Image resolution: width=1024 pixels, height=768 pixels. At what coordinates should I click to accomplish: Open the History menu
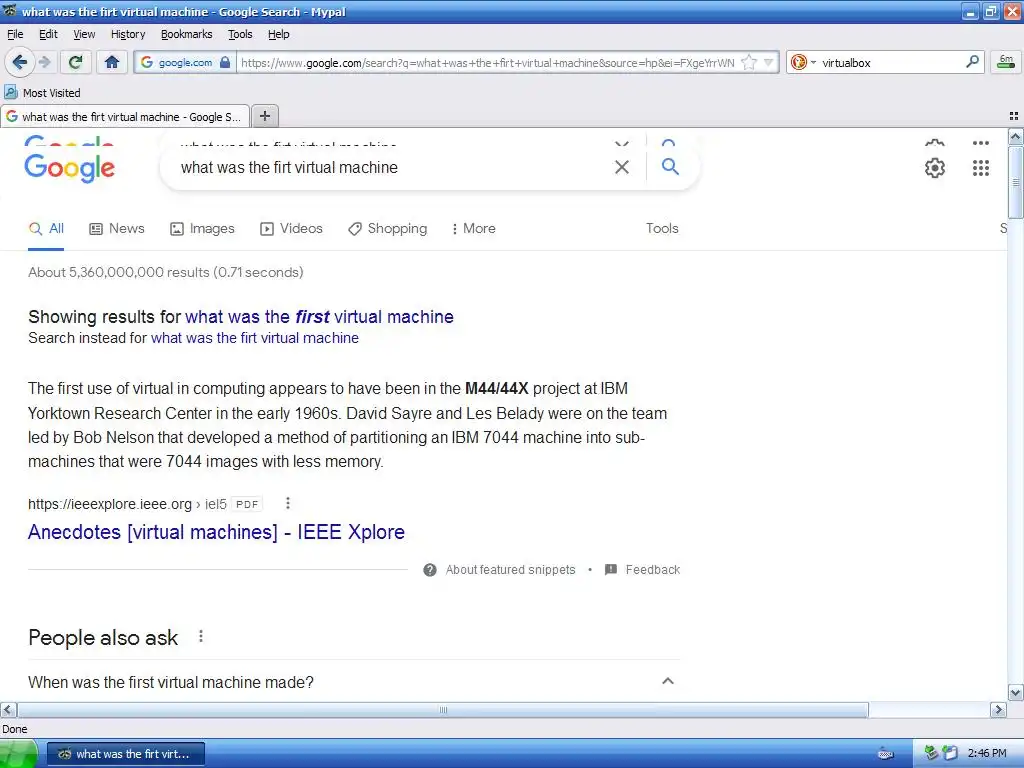(128, 34)
